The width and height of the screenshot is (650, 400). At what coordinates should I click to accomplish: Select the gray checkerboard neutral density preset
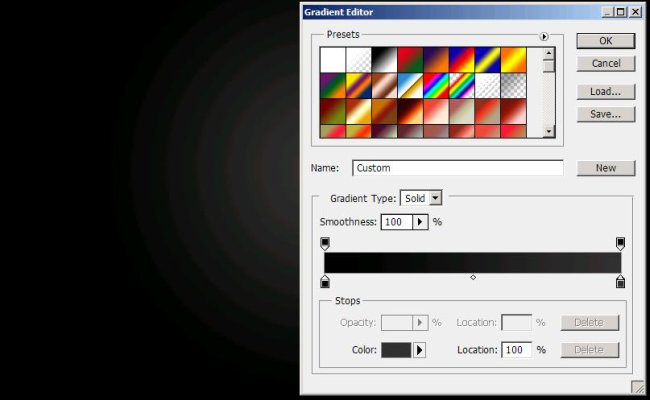(x=513, y=86)
